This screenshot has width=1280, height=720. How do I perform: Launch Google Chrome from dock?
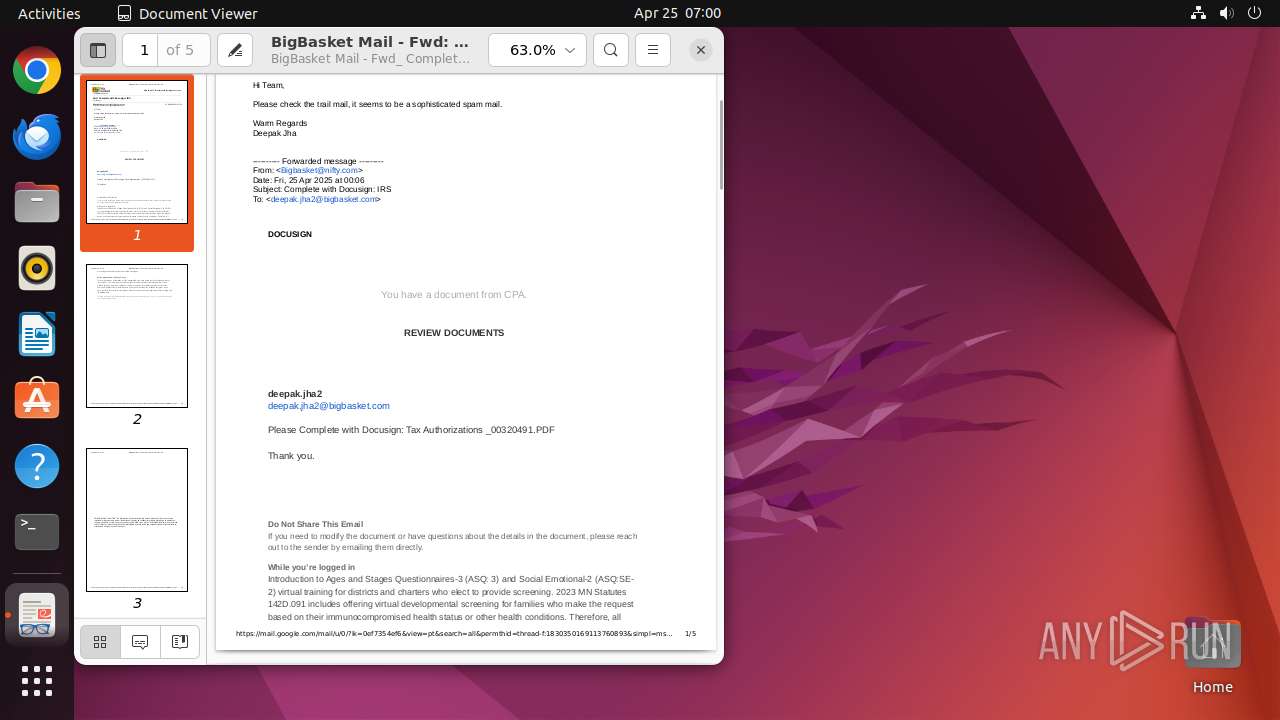tap(37, 71)
